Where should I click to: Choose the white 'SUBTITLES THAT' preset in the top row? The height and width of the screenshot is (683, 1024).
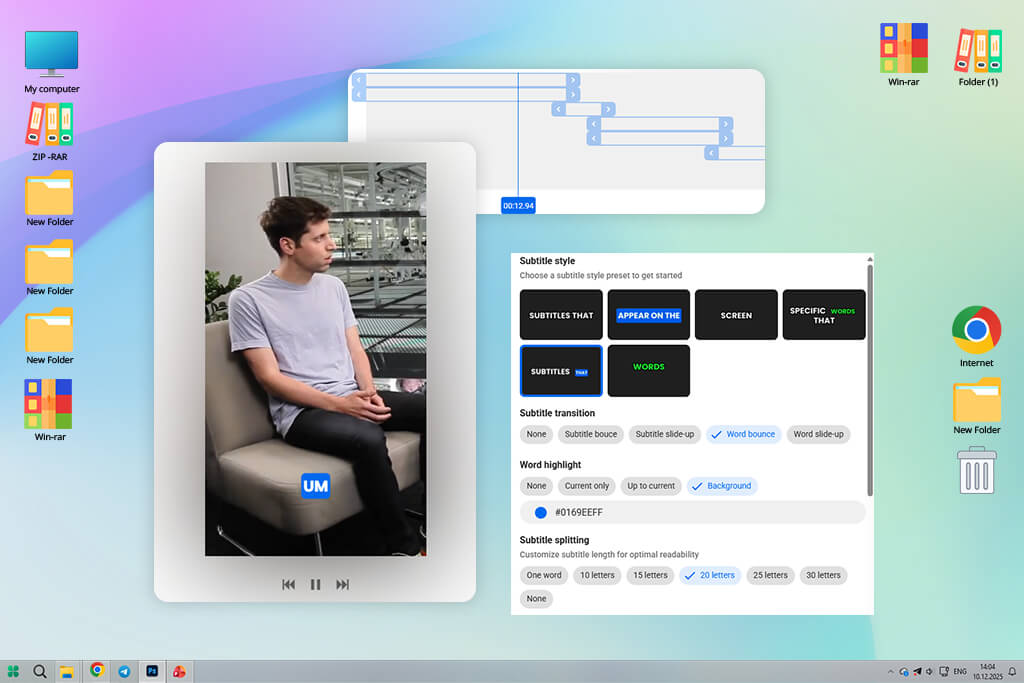(561, 315)
